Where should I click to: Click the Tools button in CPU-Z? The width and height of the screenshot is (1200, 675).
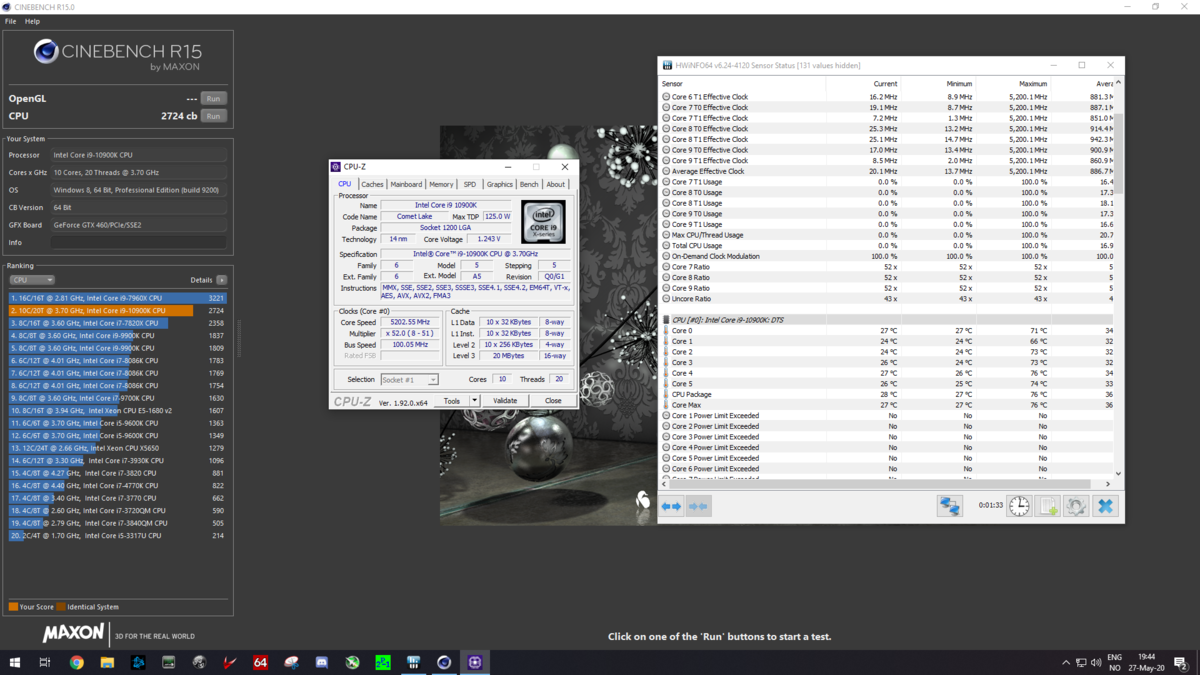(x=452, y=401)
